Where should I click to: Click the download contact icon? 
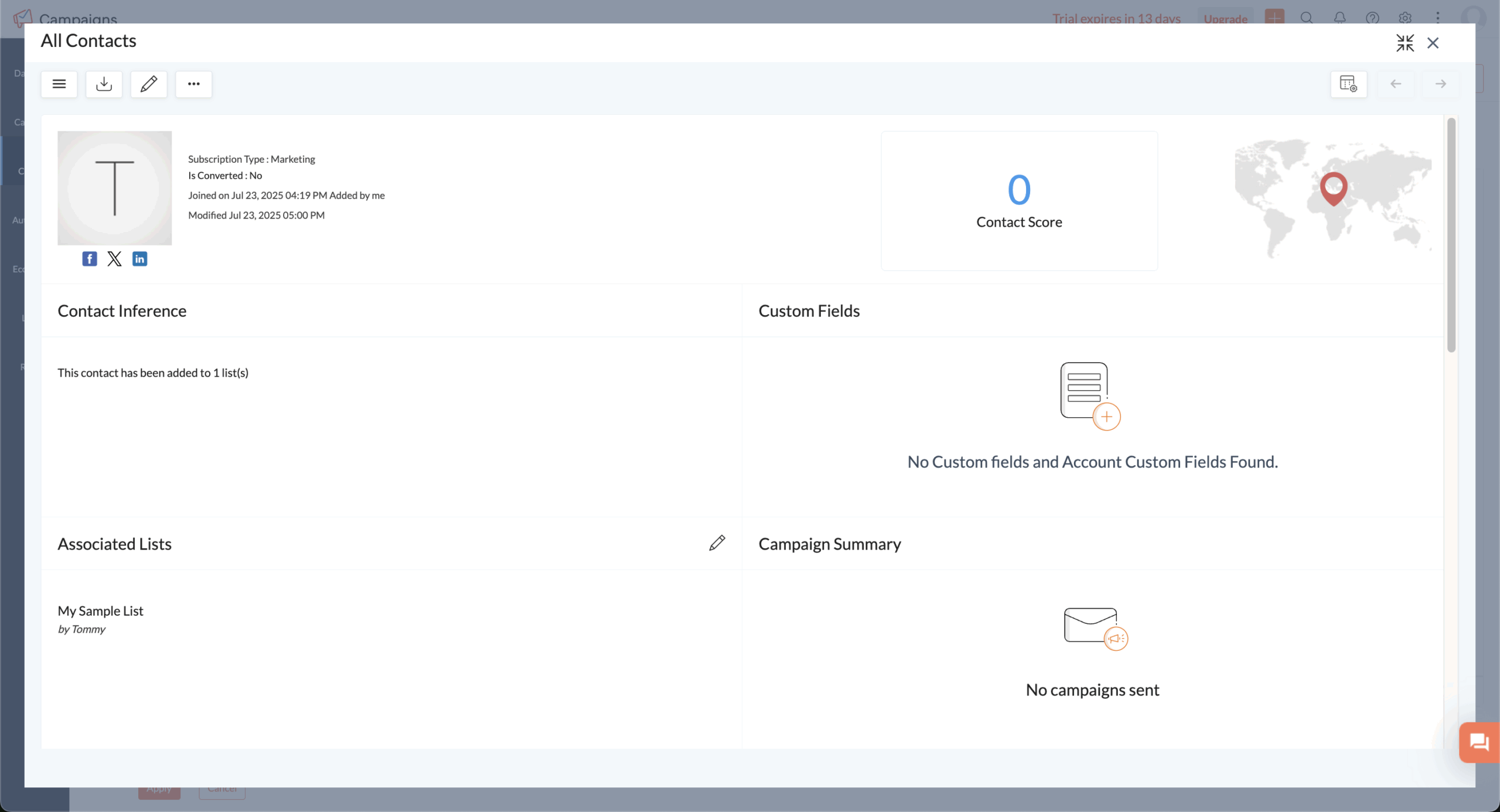(104, 84)
